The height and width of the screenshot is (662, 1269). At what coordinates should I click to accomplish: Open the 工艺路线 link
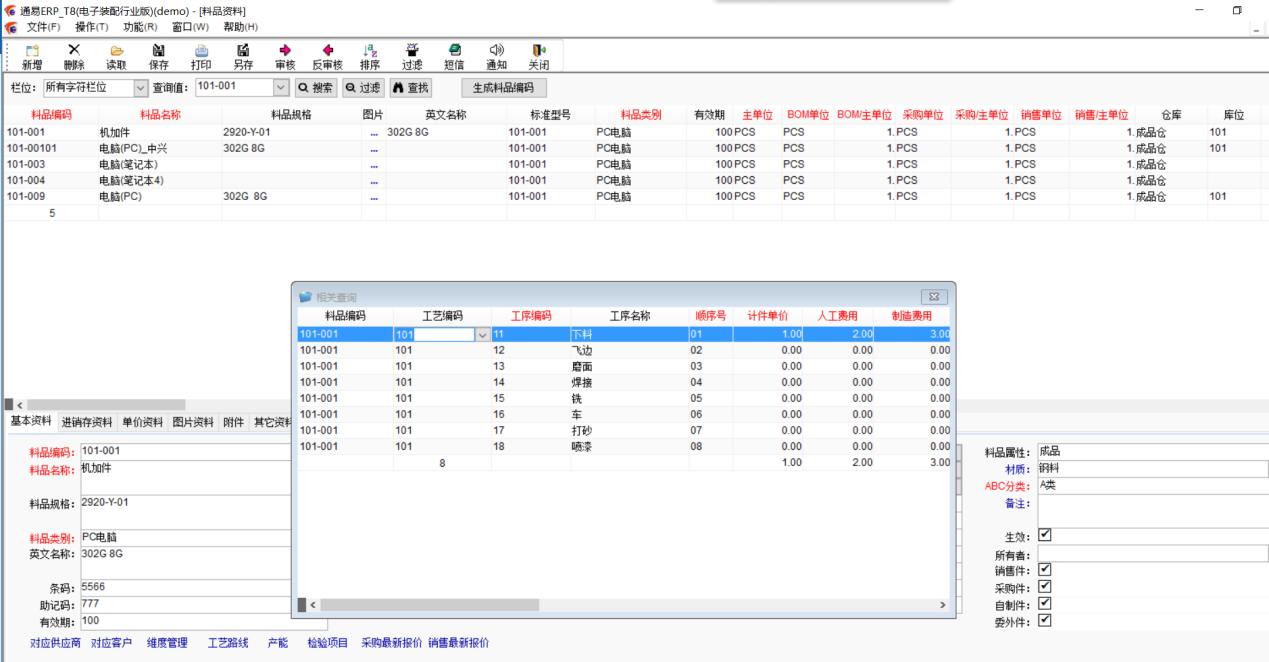(228, 642)
